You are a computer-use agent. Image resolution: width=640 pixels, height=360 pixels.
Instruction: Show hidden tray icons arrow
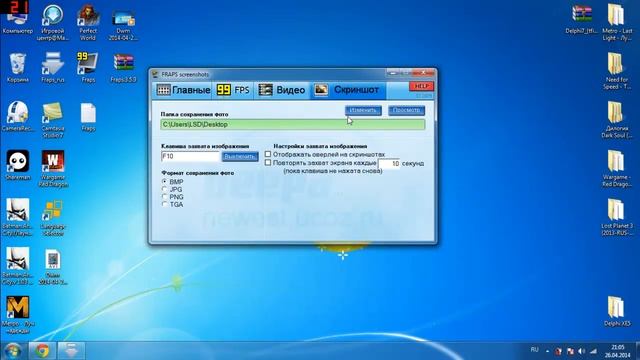tap(547, 351)
